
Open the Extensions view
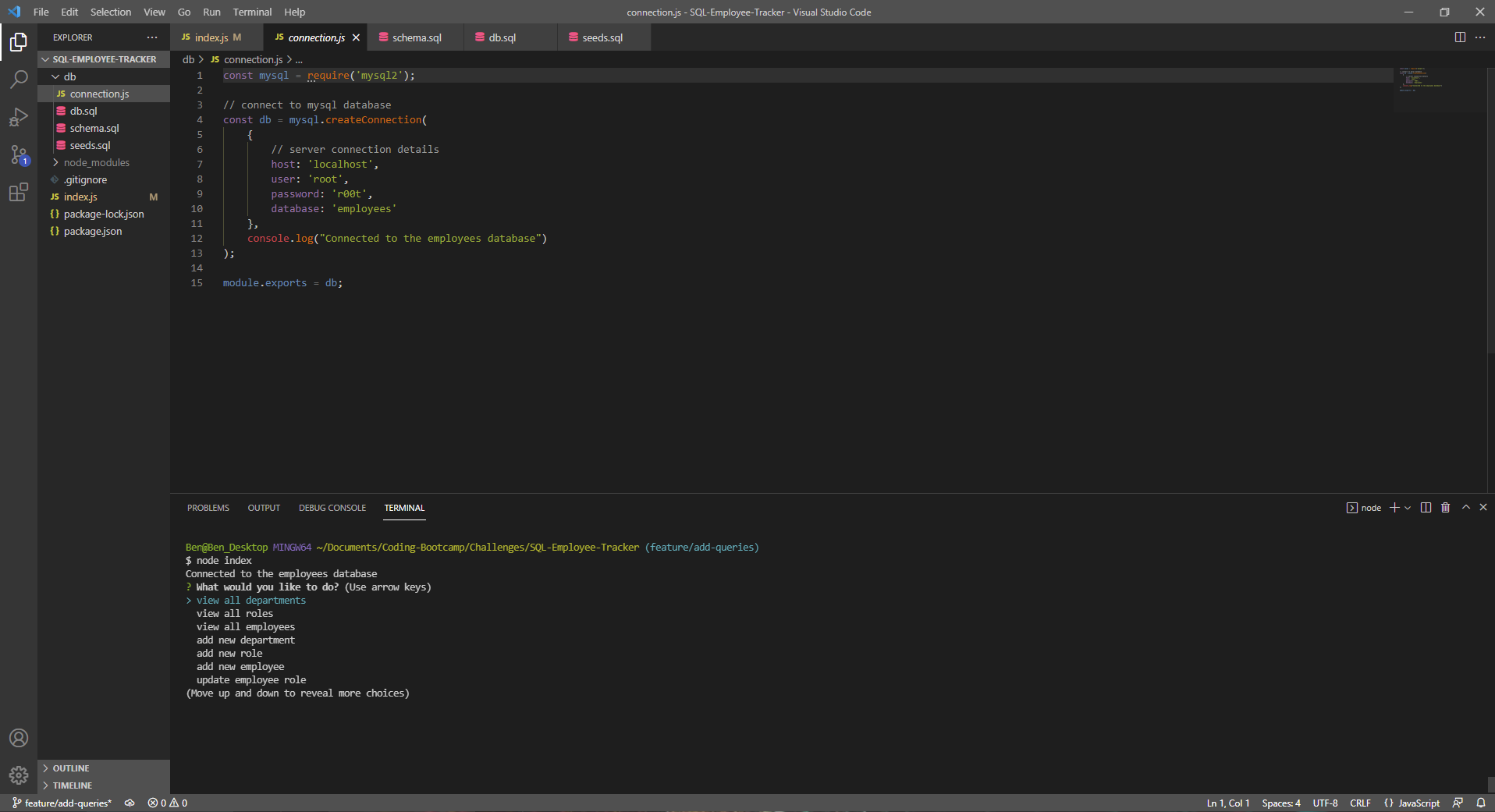(x=19, y=193)
